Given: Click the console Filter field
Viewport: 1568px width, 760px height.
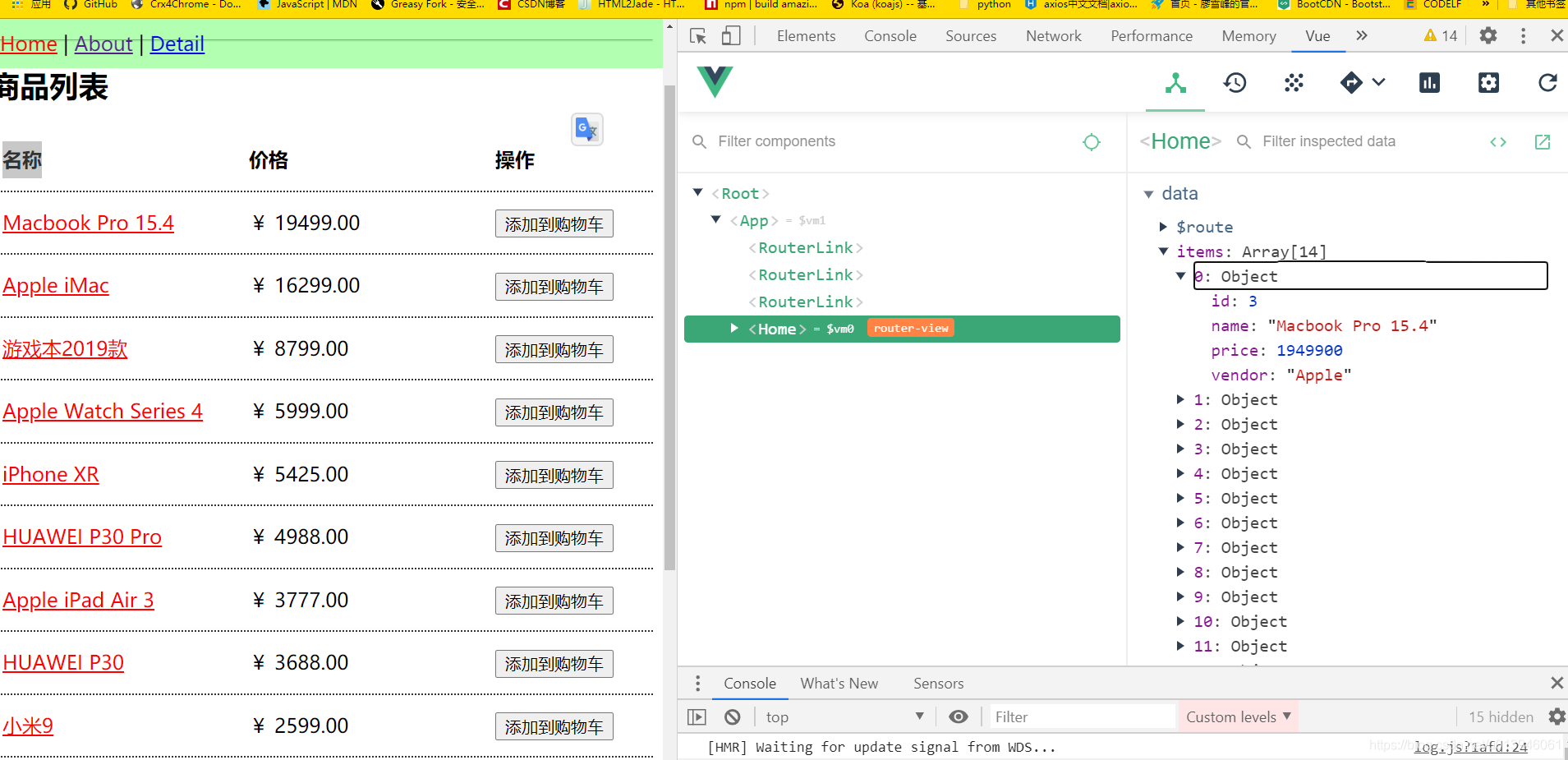Looking at the screenshot, I should pos(1082,717).
